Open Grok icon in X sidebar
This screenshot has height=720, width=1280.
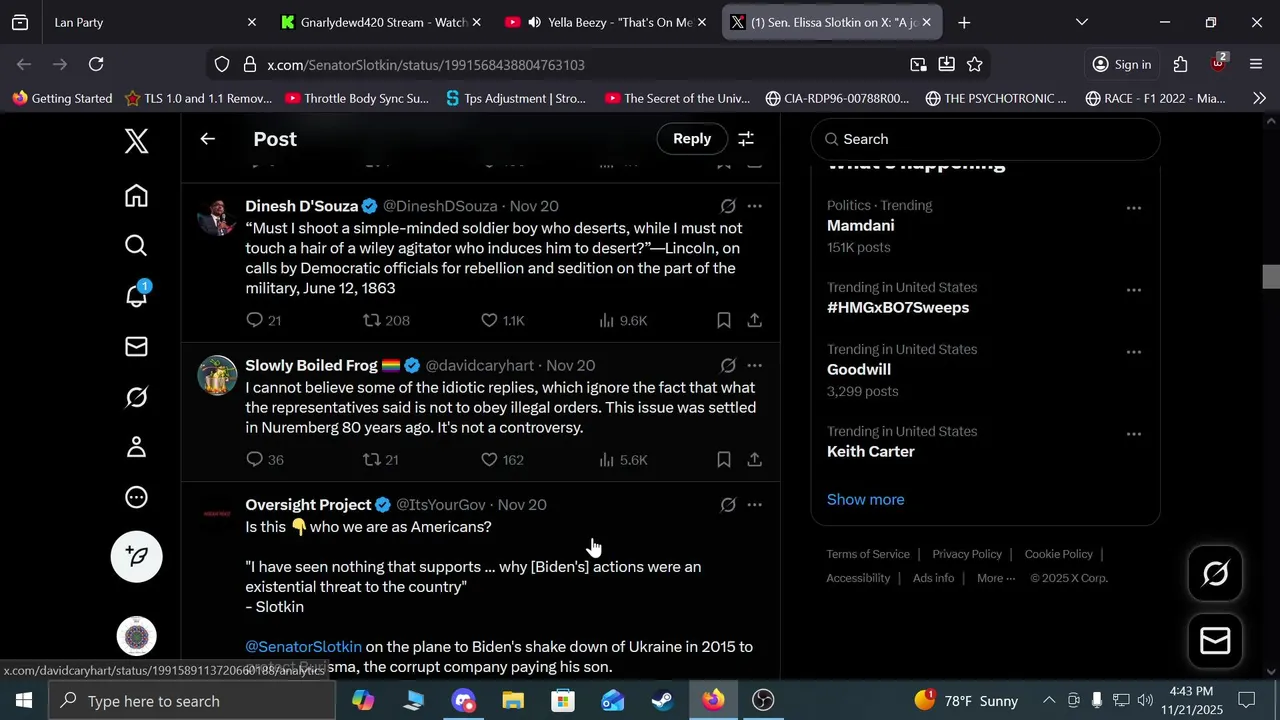137,397
